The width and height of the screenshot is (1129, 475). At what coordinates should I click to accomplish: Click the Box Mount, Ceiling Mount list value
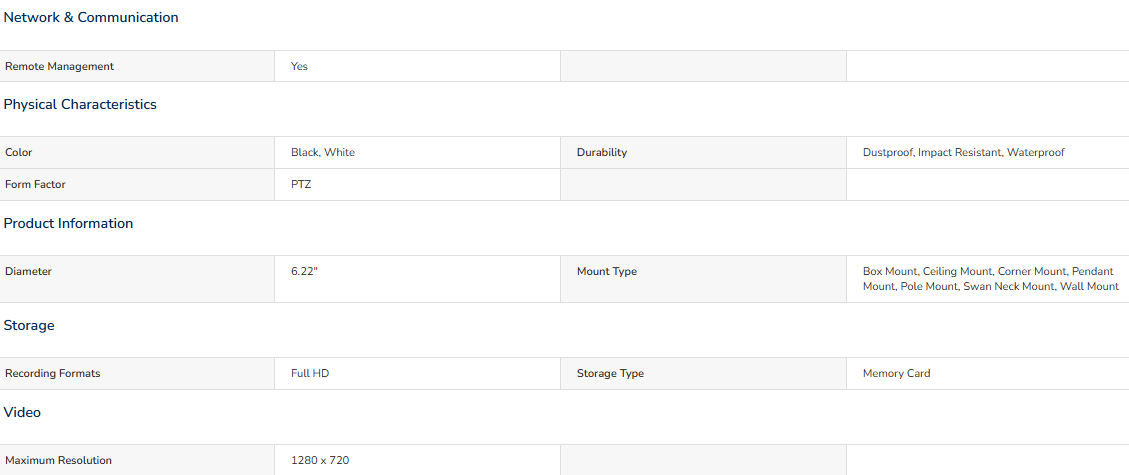pos(991,279)
